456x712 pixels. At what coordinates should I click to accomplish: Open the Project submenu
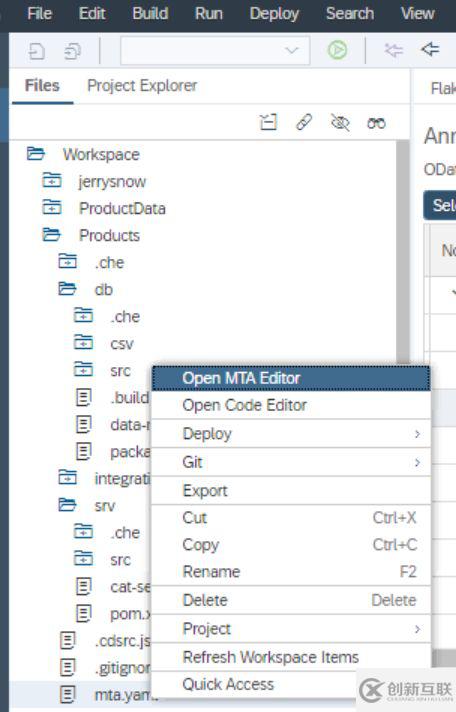[291, 629]
